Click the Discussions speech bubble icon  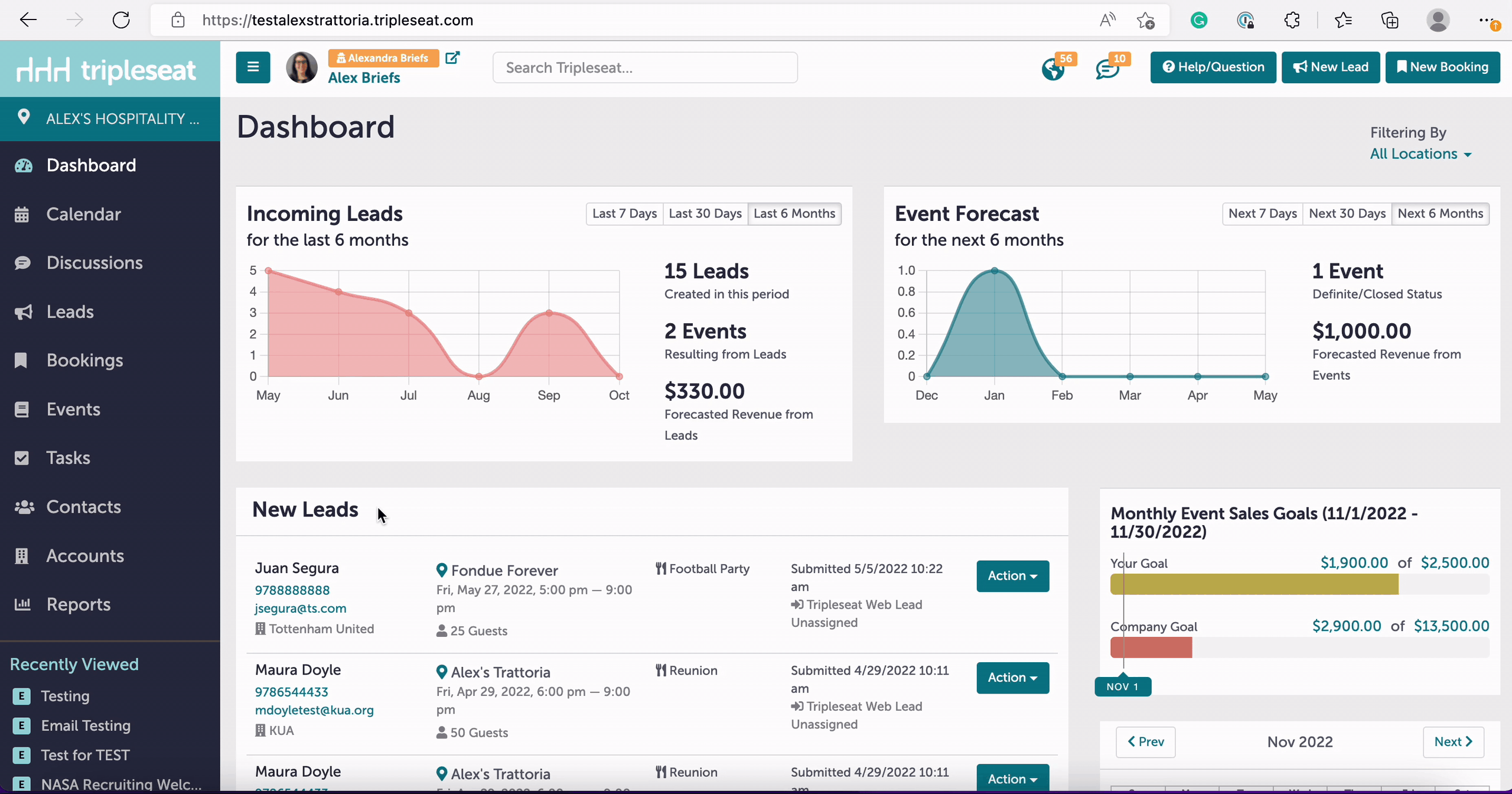point(22,263)
